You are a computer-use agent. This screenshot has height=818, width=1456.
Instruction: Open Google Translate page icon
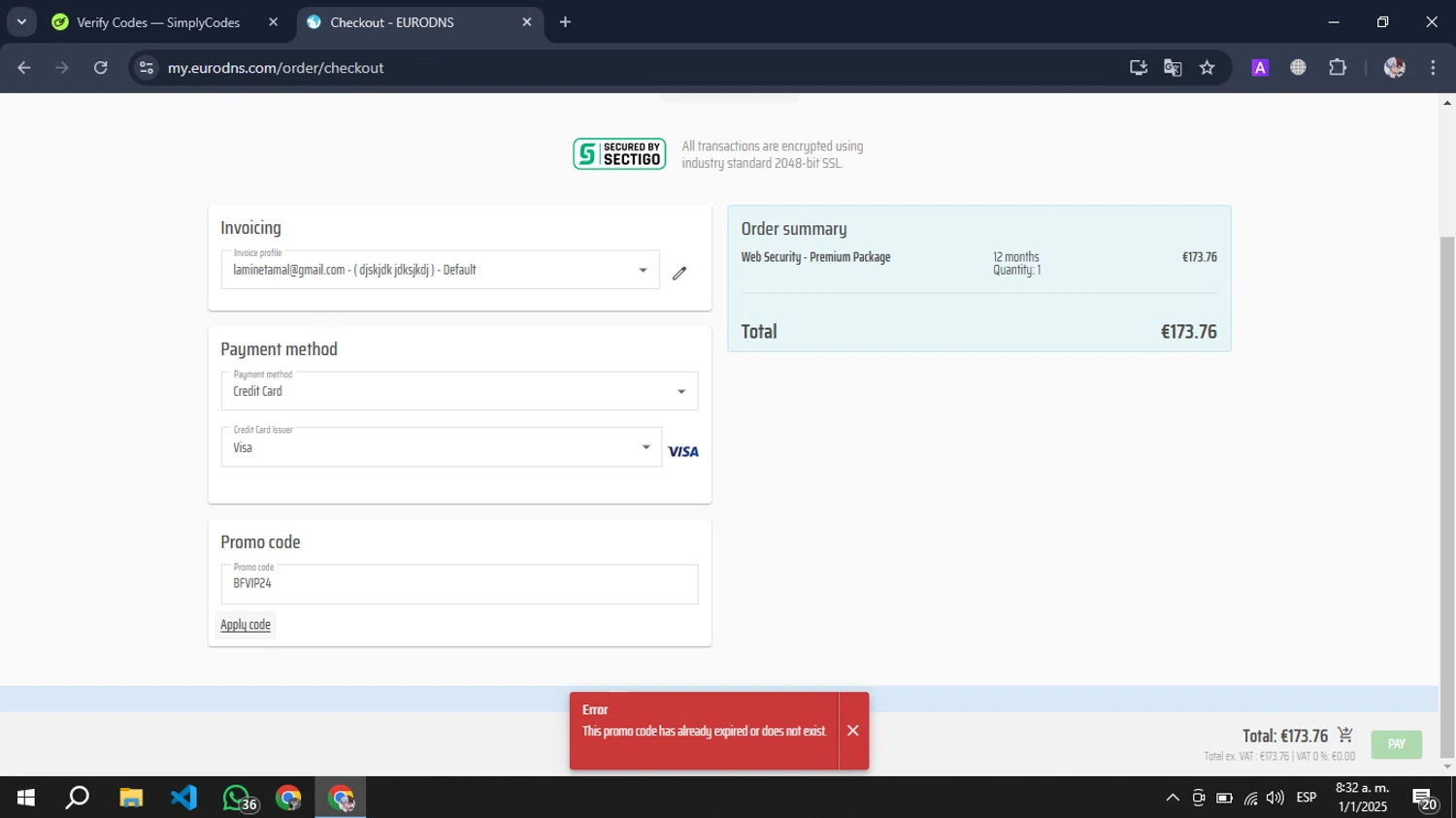point(1173,68)
